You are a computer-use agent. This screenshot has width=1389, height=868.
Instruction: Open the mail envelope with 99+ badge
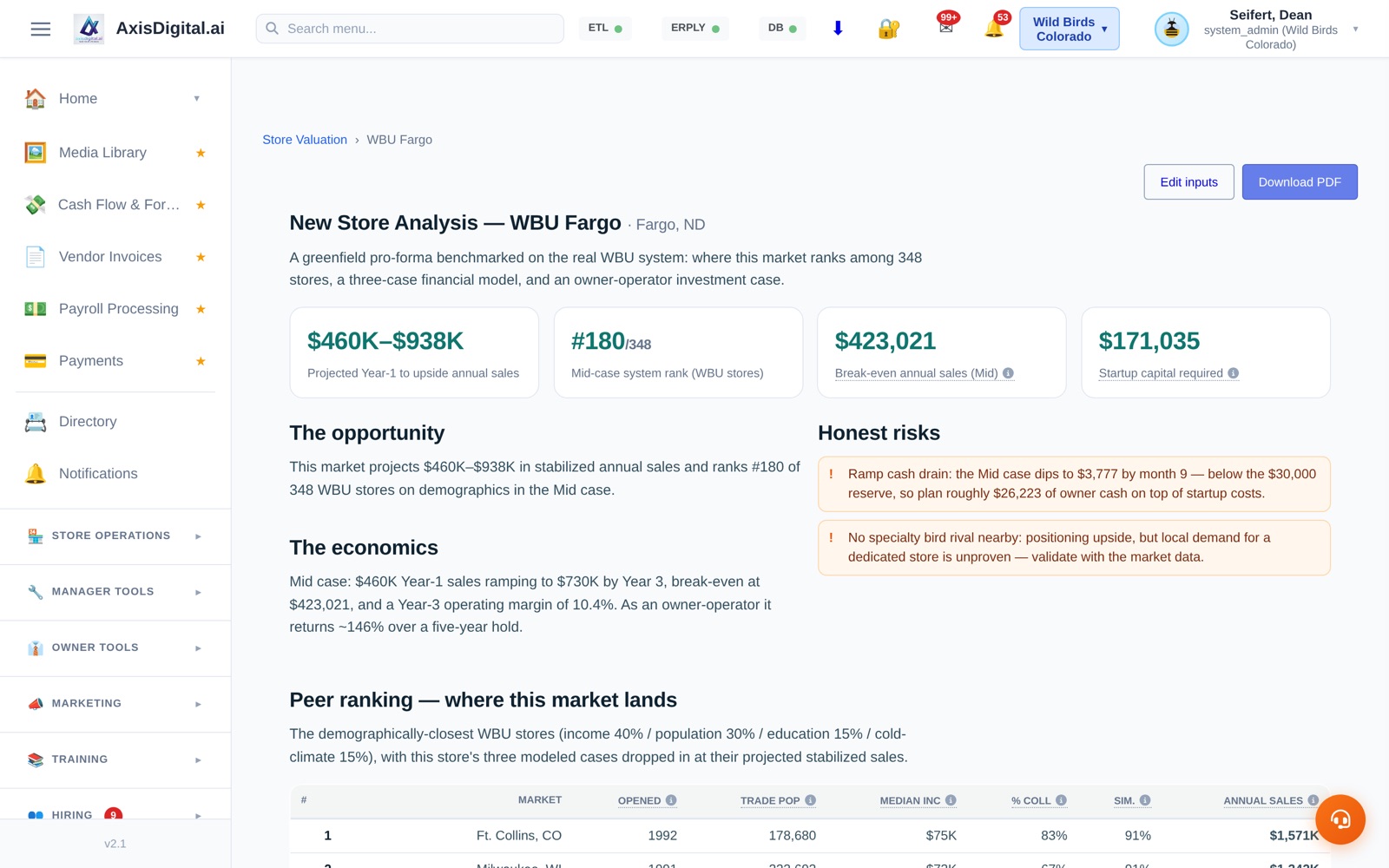click(946, 28)
